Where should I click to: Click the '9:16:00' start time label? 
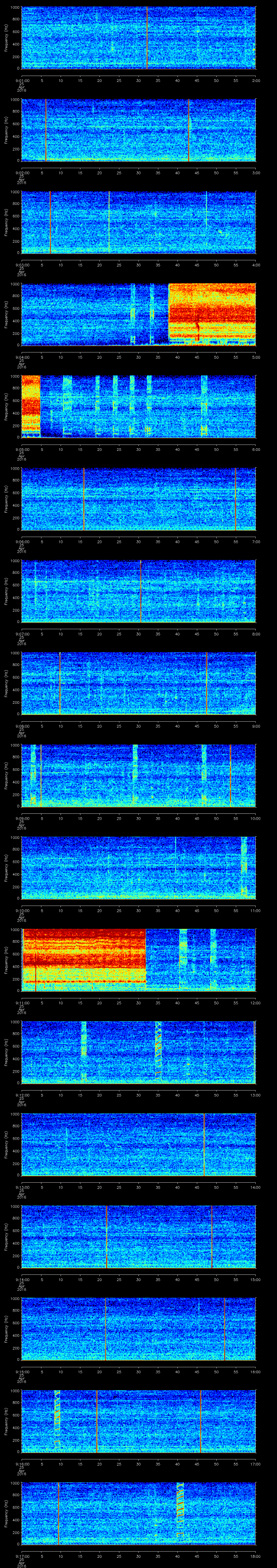(x=22, y=1463)
